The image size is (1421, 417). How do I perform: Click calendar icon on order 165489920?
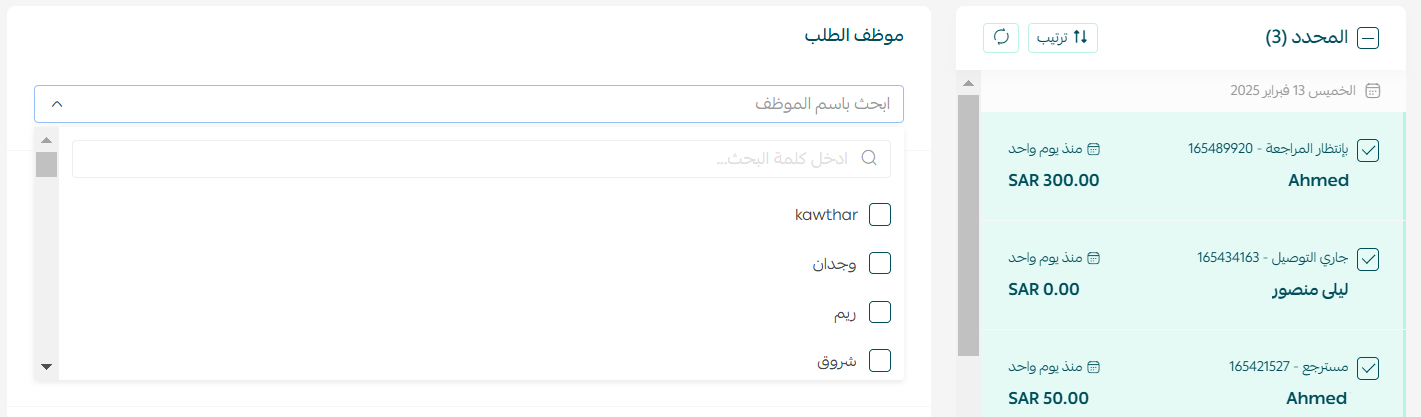pos(1093,149)
